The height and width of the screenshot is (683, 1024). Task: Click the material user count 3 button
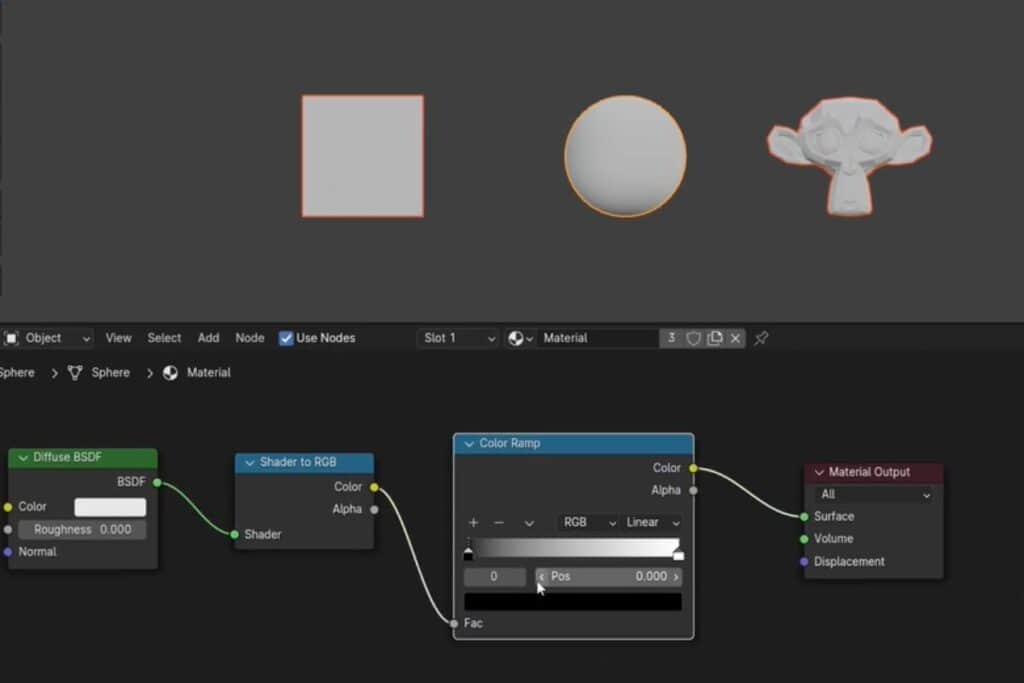(671, 339)
